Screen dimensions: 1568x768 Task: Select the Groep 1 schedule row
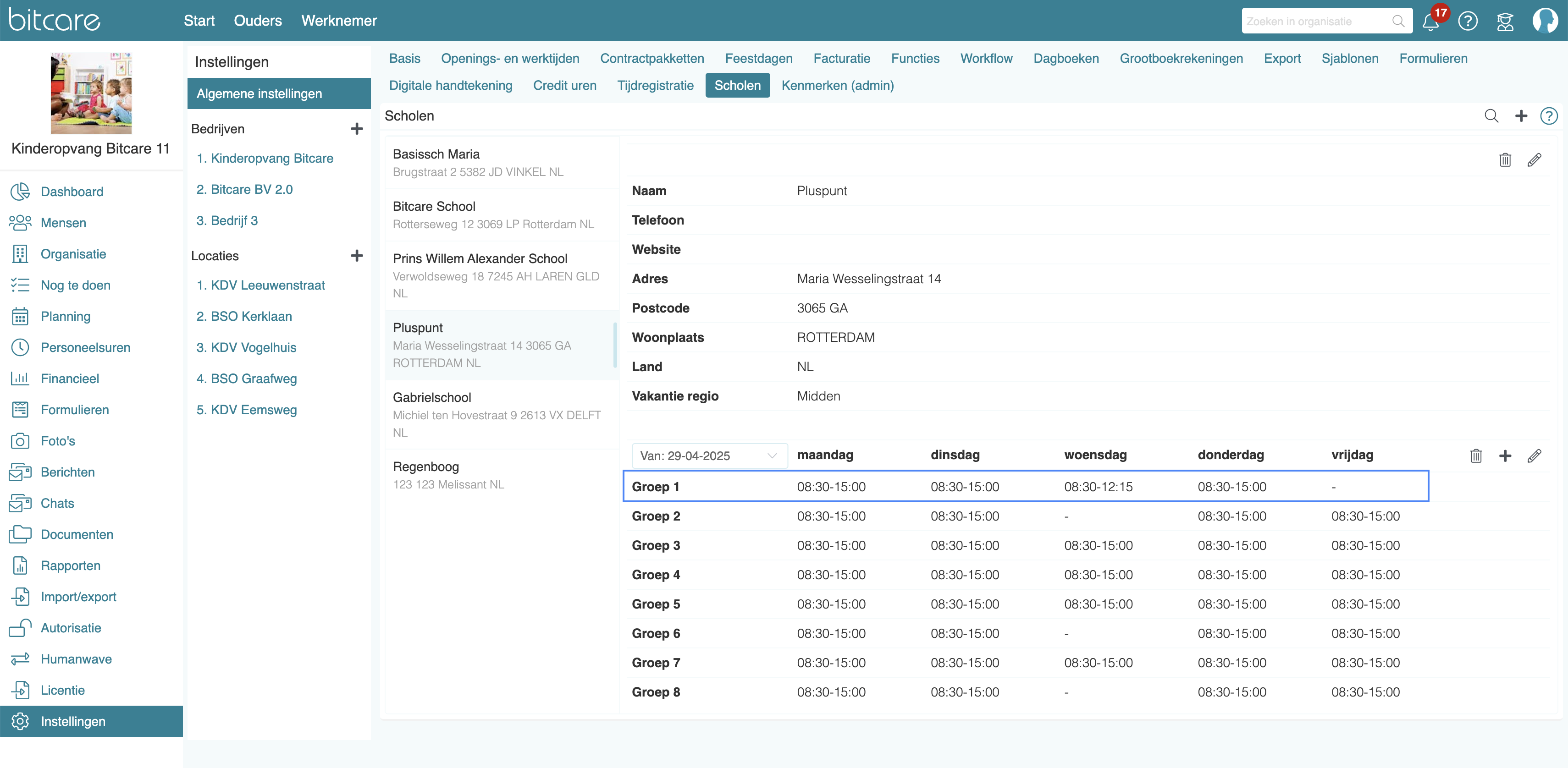(1026, 486)
